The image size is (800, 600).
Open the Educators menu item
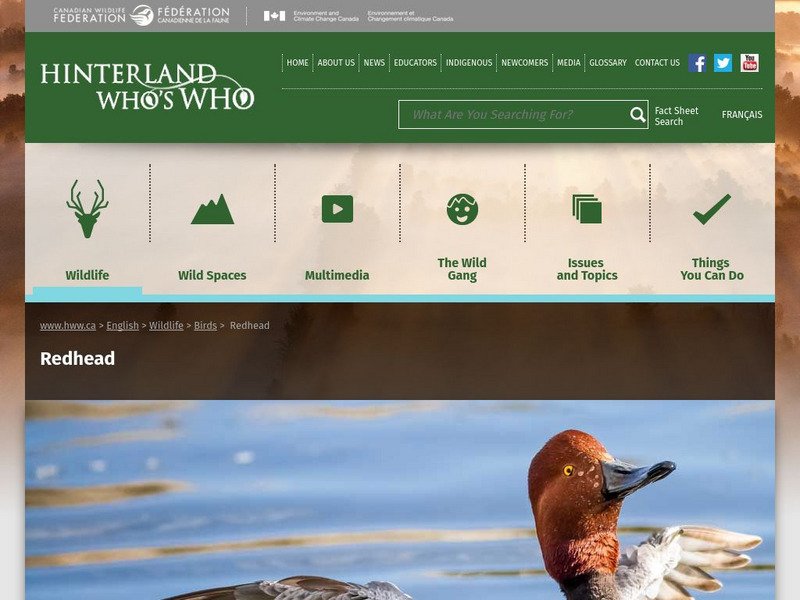point(415,63)
